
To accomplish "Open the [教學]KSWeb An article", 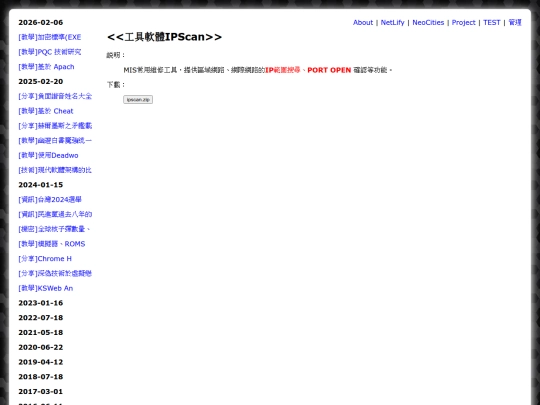I will (x=45, y=288).
